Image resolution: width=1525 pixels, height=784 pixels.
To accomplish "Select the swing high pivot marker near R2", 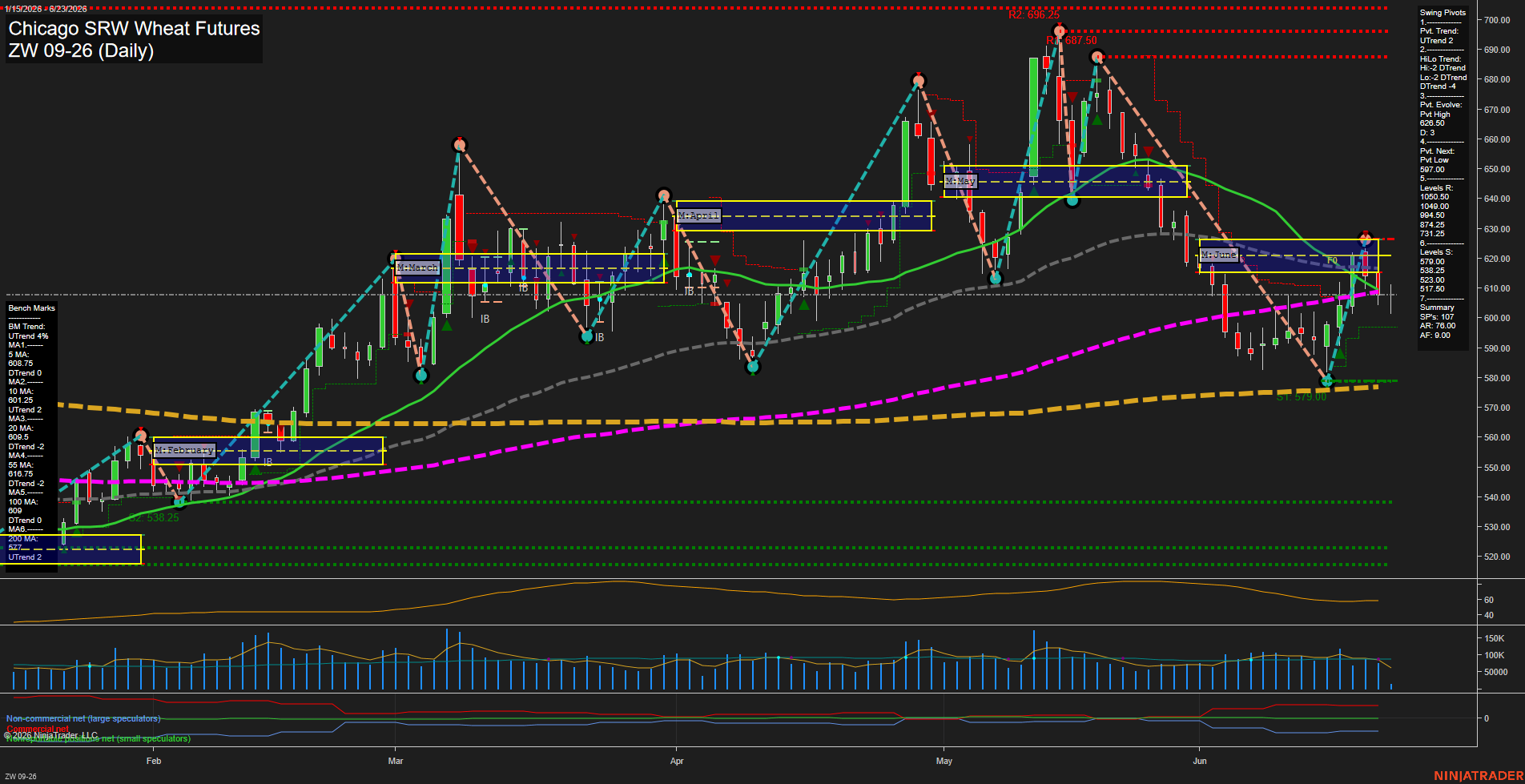I will click(1059, 32).
